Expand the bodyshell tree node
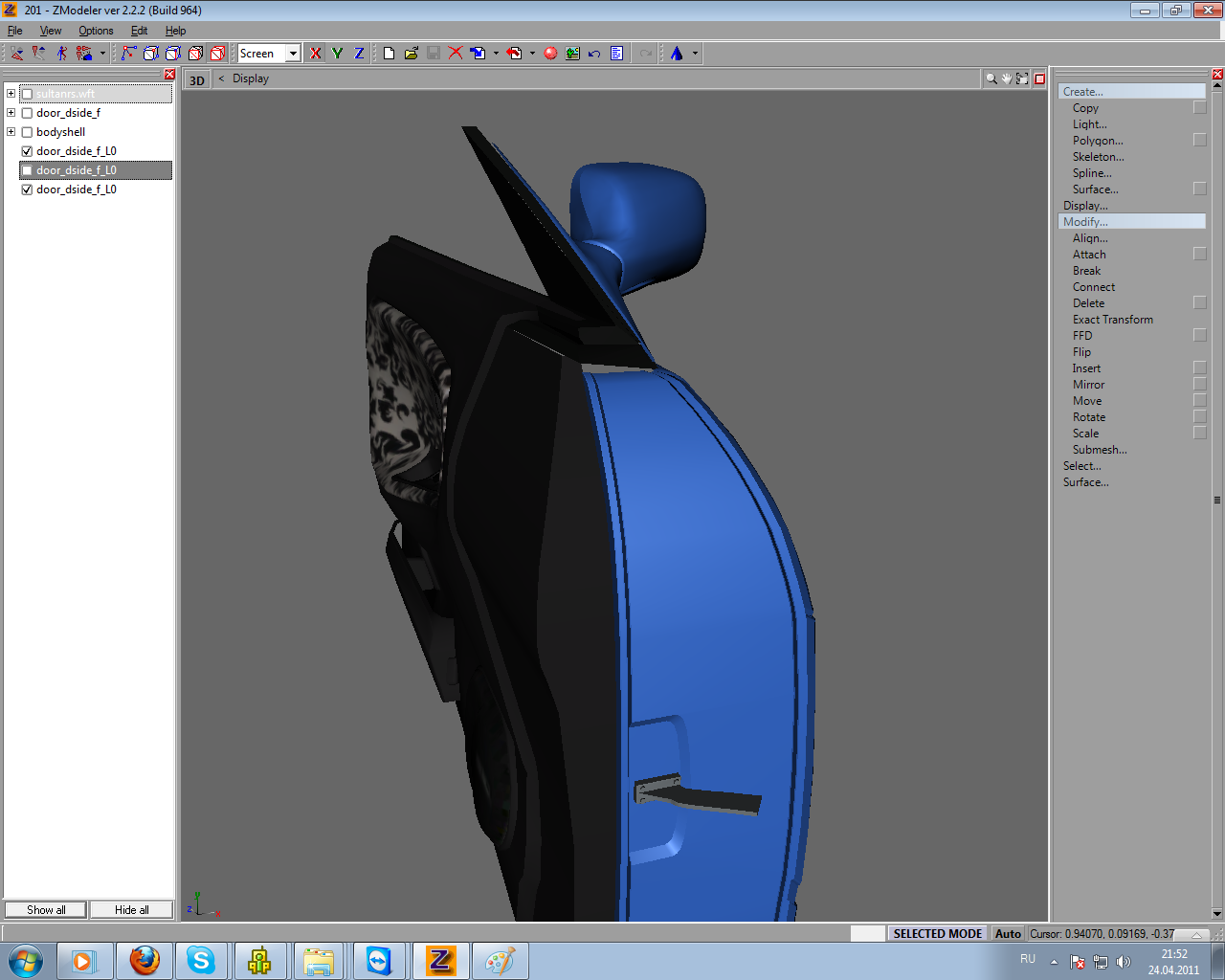This screenshot has height=980, width=1225. point(11,132)
